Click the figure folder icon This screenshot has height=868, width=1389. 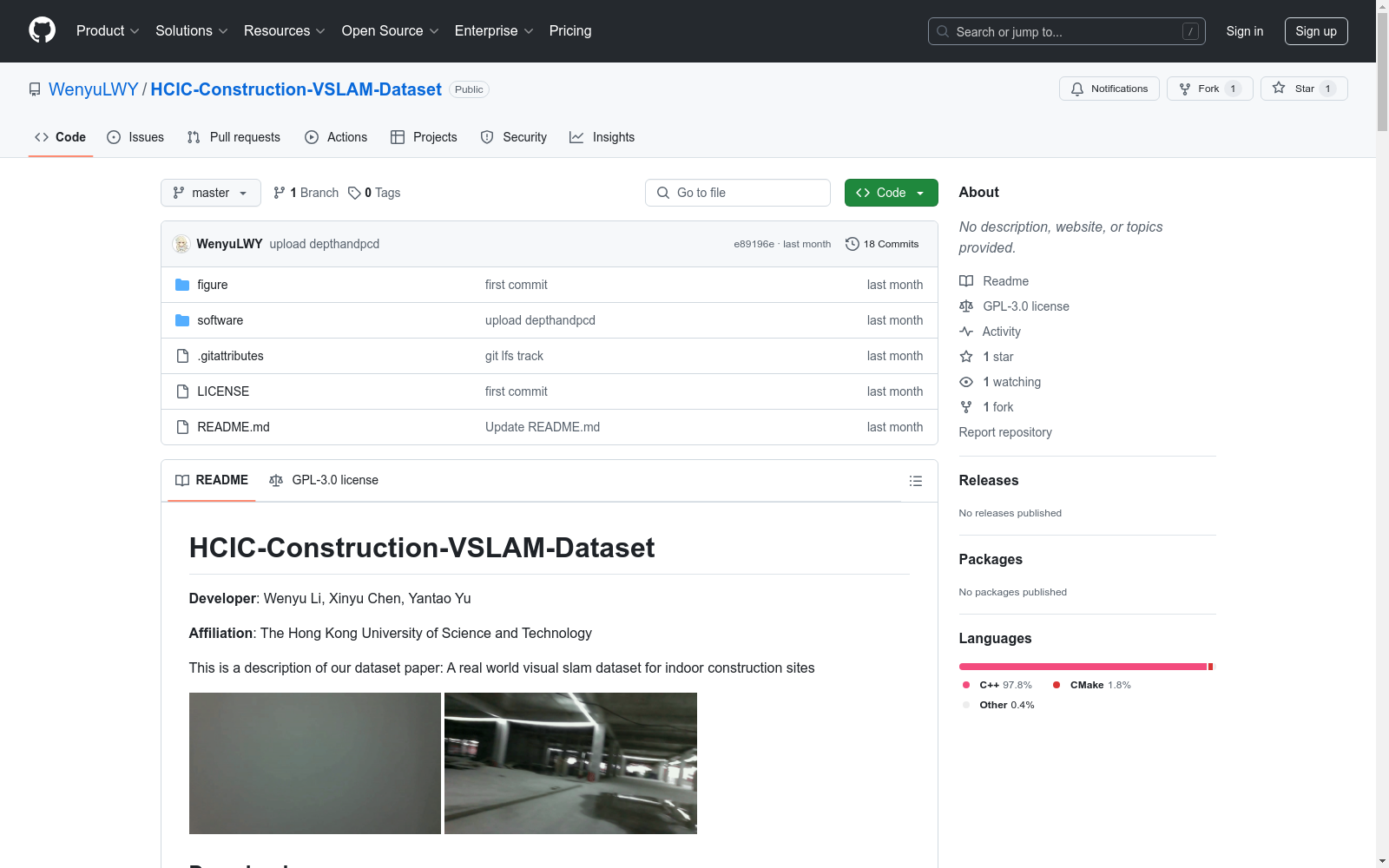(x=182, y=285)
